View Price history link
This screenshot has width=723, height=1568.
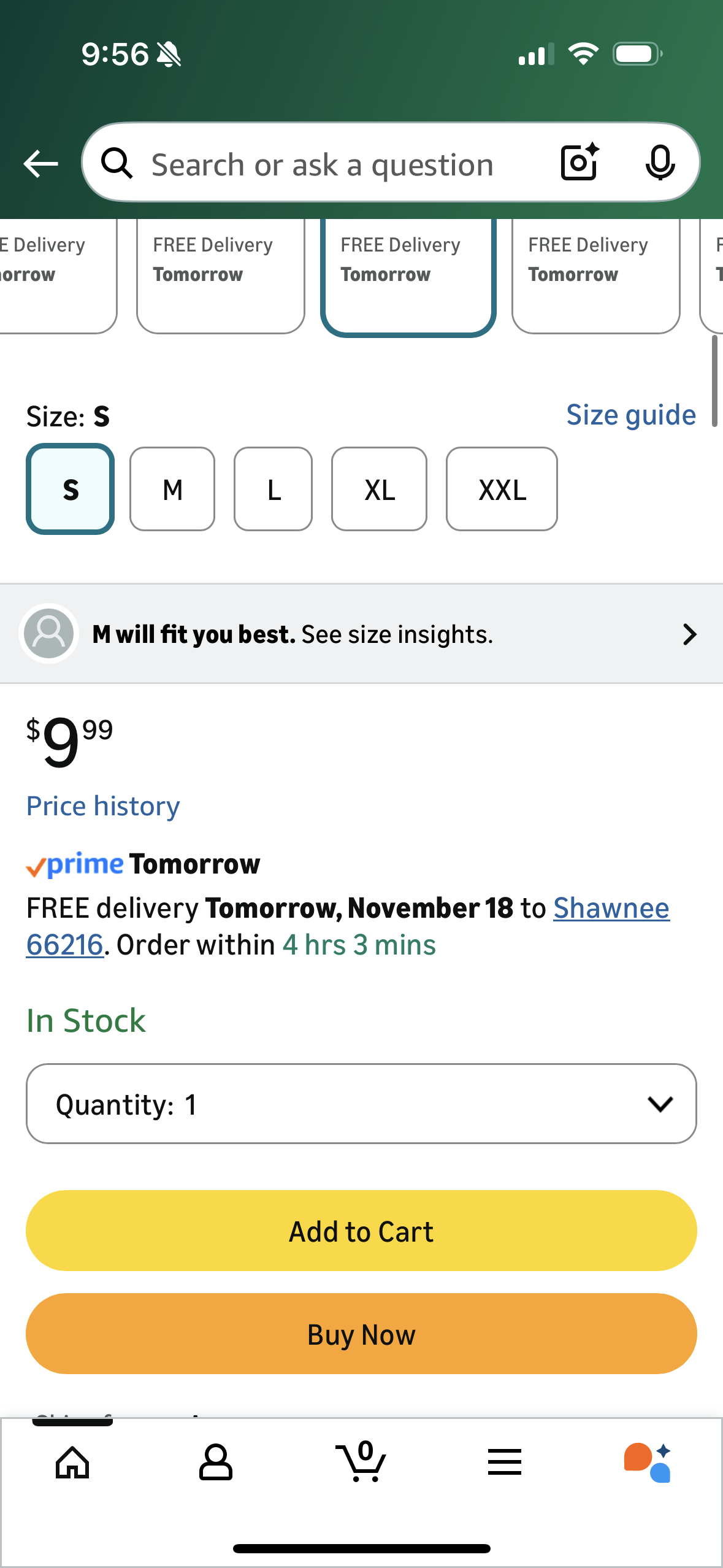point(103,806)
